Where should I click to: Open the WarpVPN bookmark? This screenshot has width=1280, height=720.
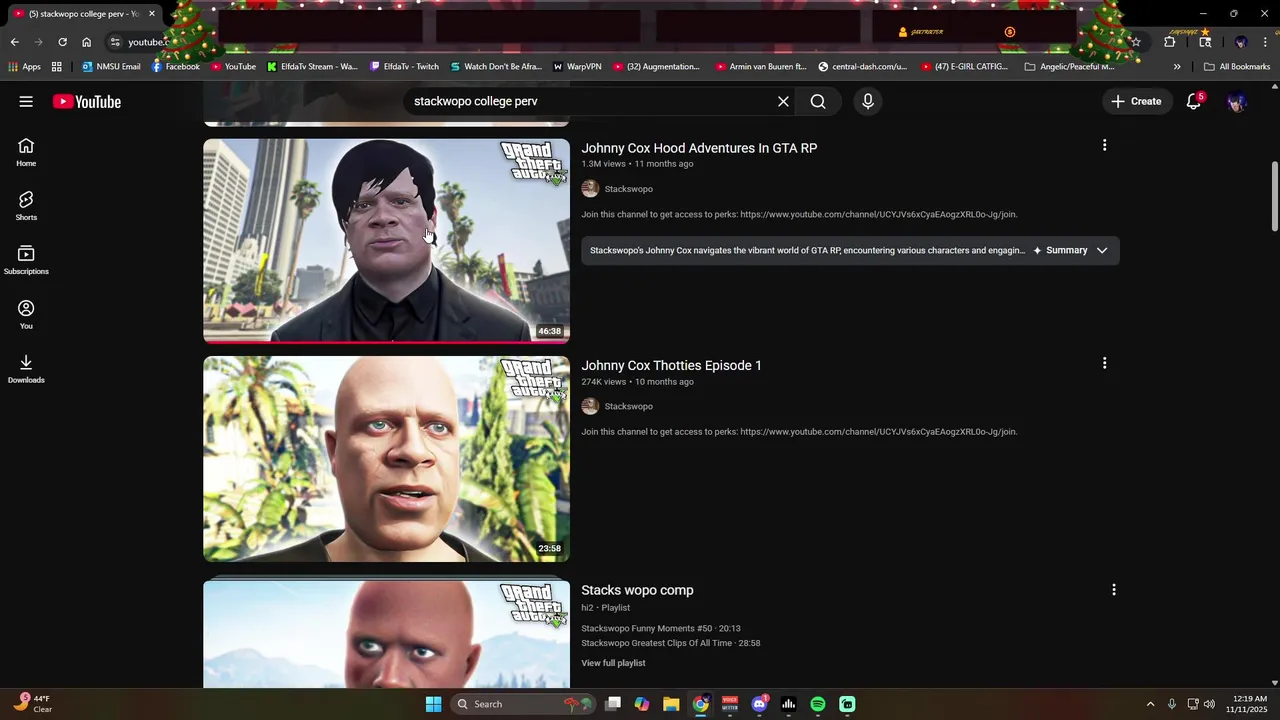click(577, 67)
